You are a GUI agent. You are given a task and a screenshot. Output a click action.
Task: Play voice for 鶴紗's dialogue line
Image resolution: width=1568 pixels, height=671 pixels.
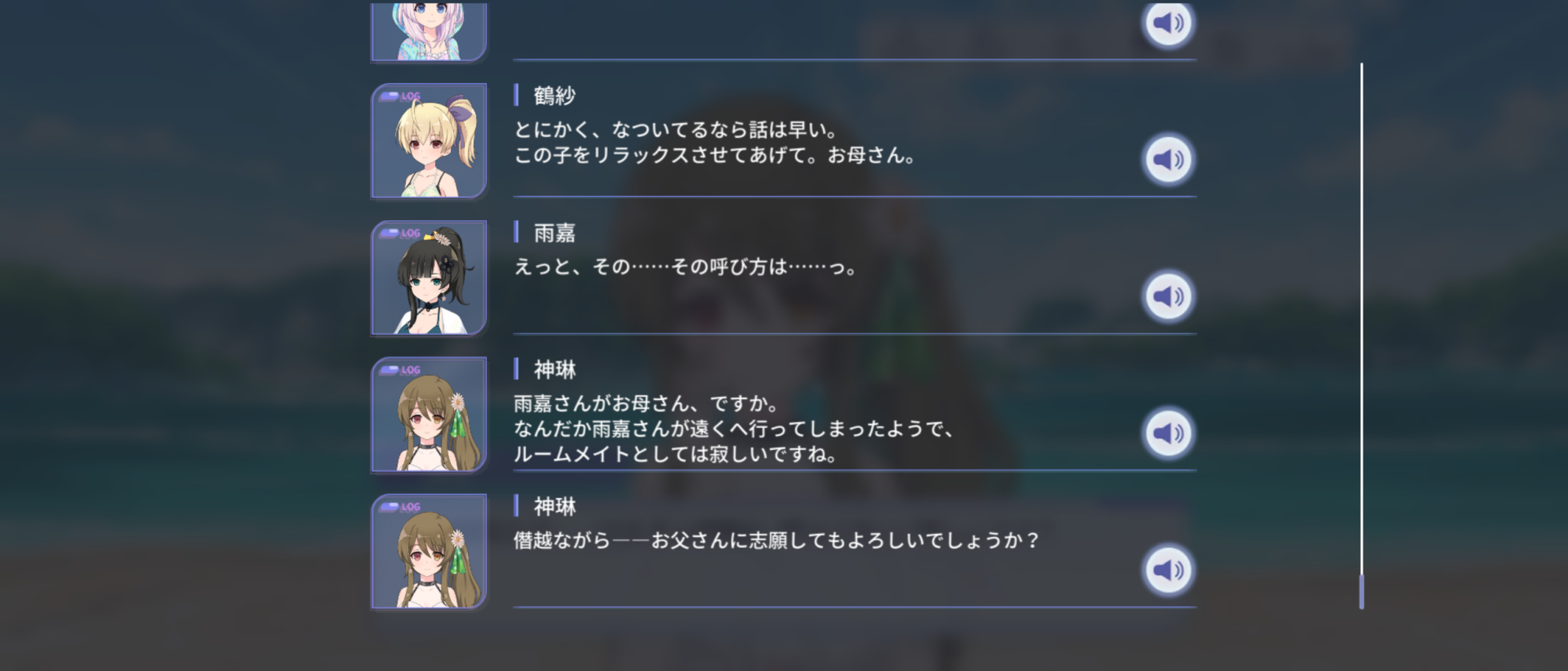pyautogui.click(x=1168, y=160)
